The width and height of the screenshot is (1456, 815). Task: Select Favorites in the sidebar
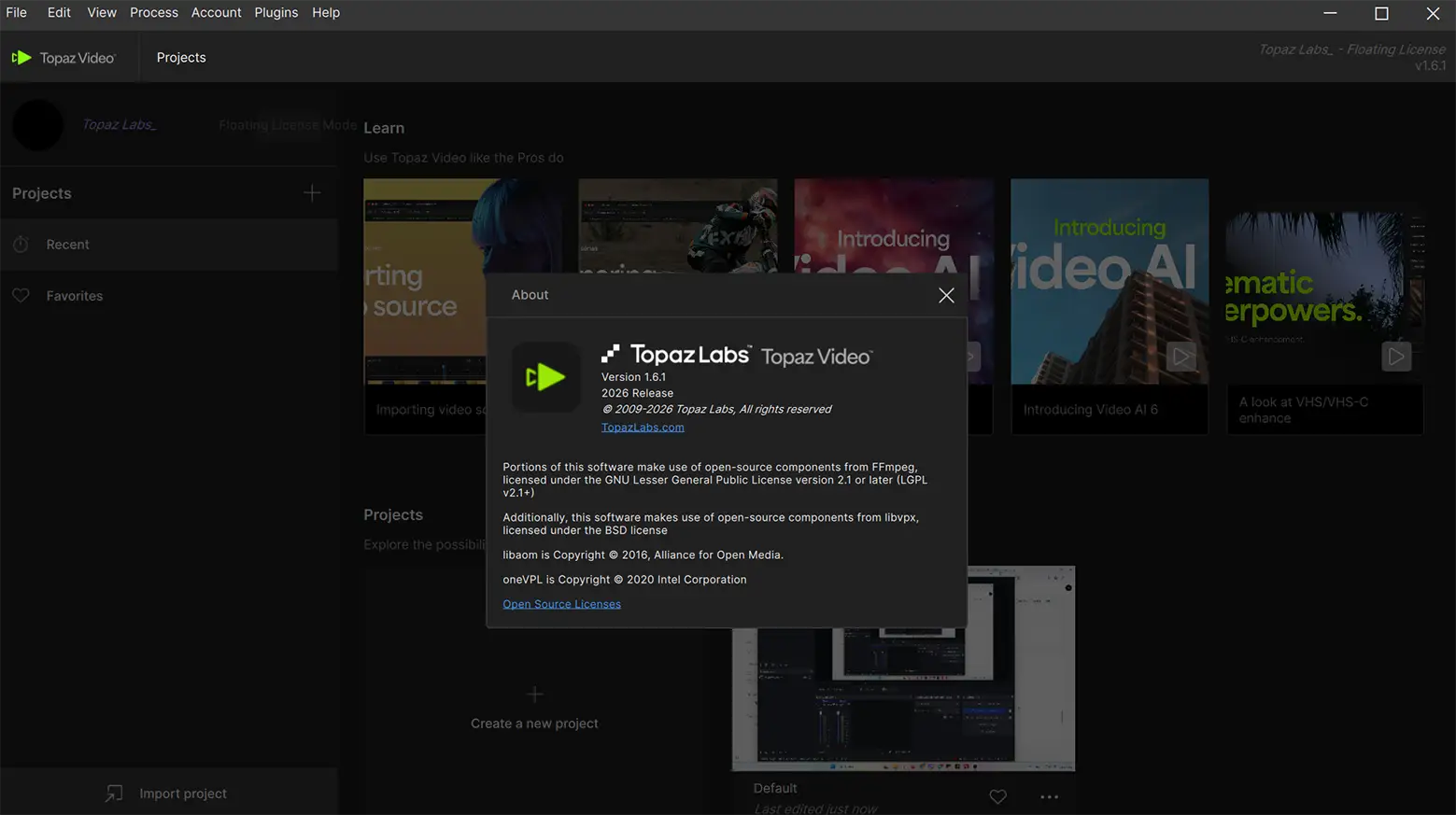tap(169, 296)
